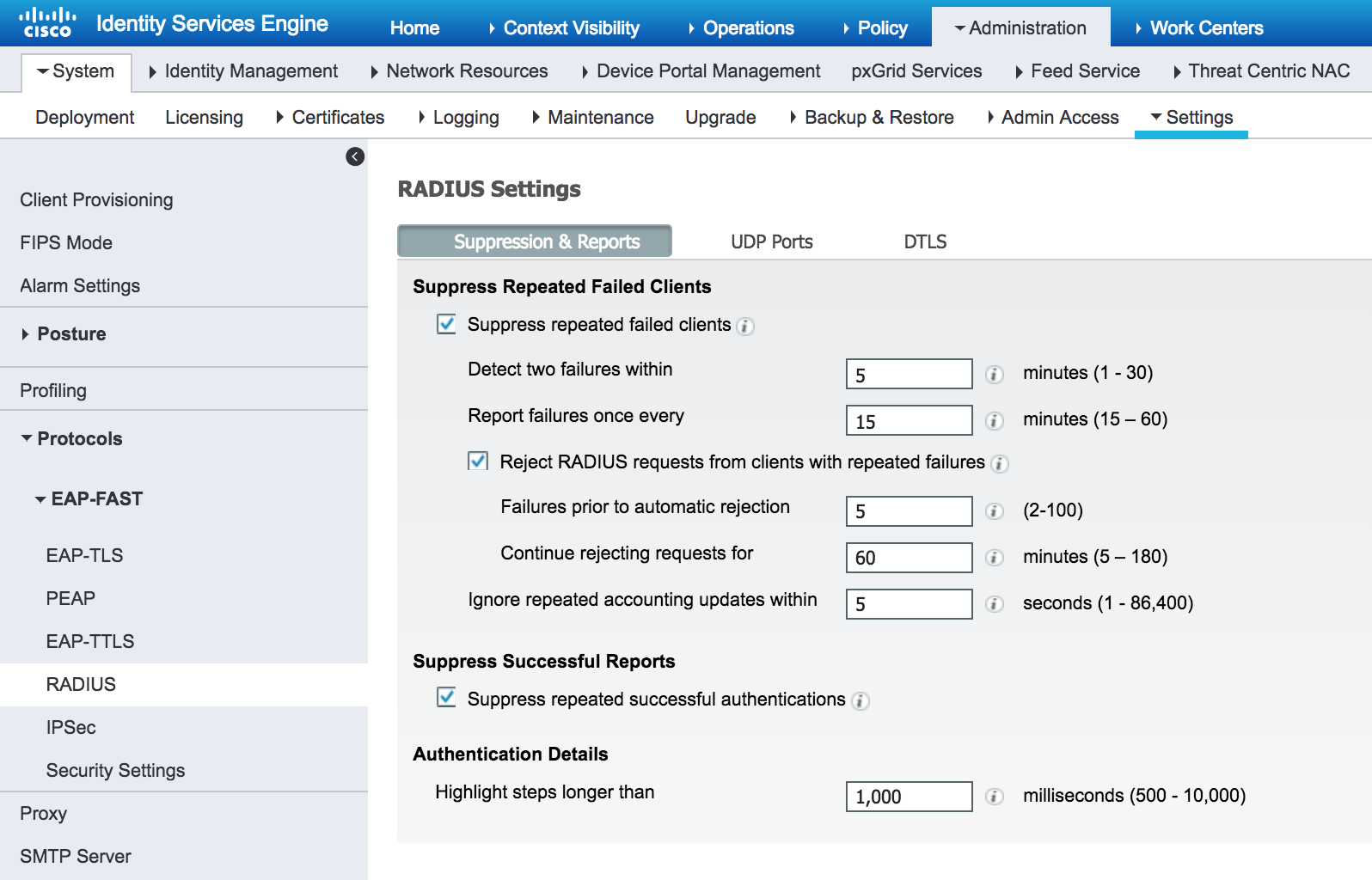Image resolution: width=1372 pixels, height=880 pixels.
Task: Info icon for Continue rejecting requests for
Action: (995, 558)
